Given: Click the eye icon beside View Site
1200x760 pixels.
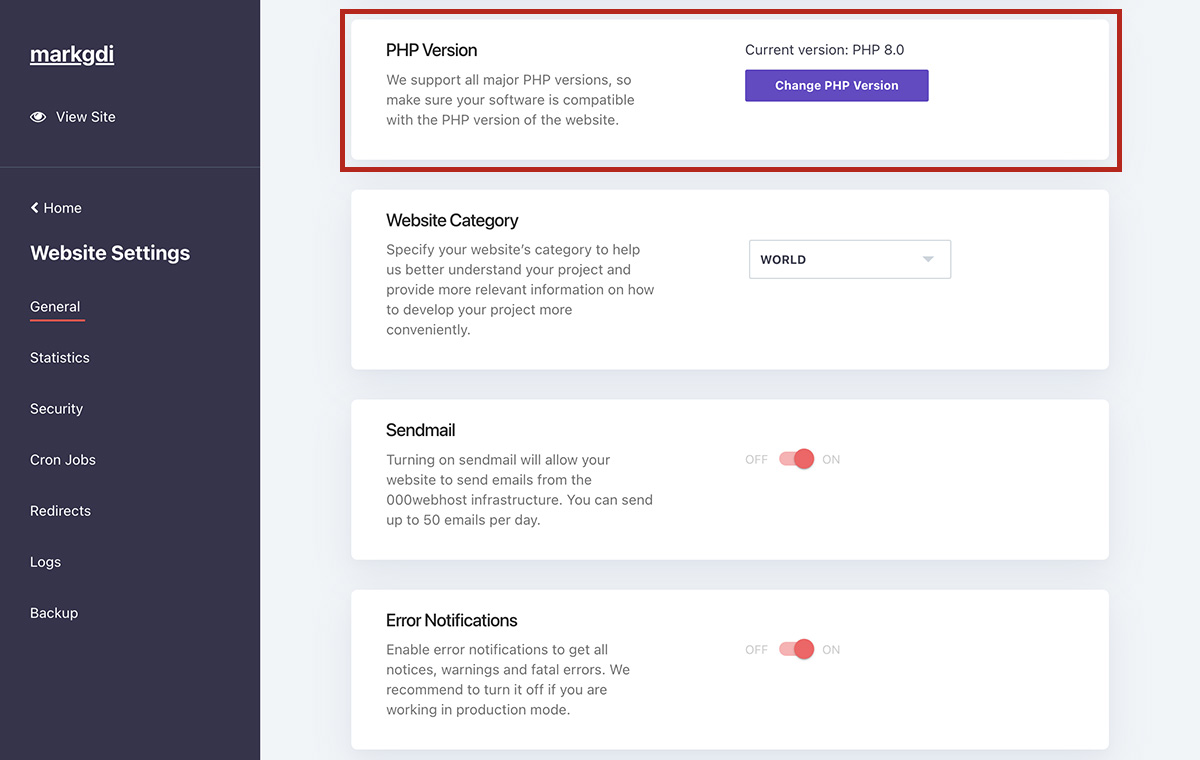Looking at the screenshot, I should click(38, 117).
